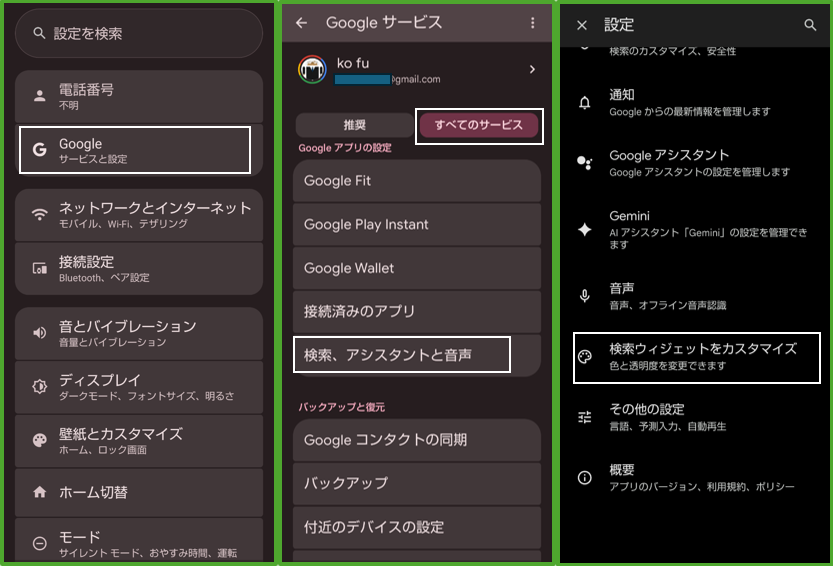Expand account details with the chevron
The height and width of the screenshot is (566, 833).
pos(532,69)
